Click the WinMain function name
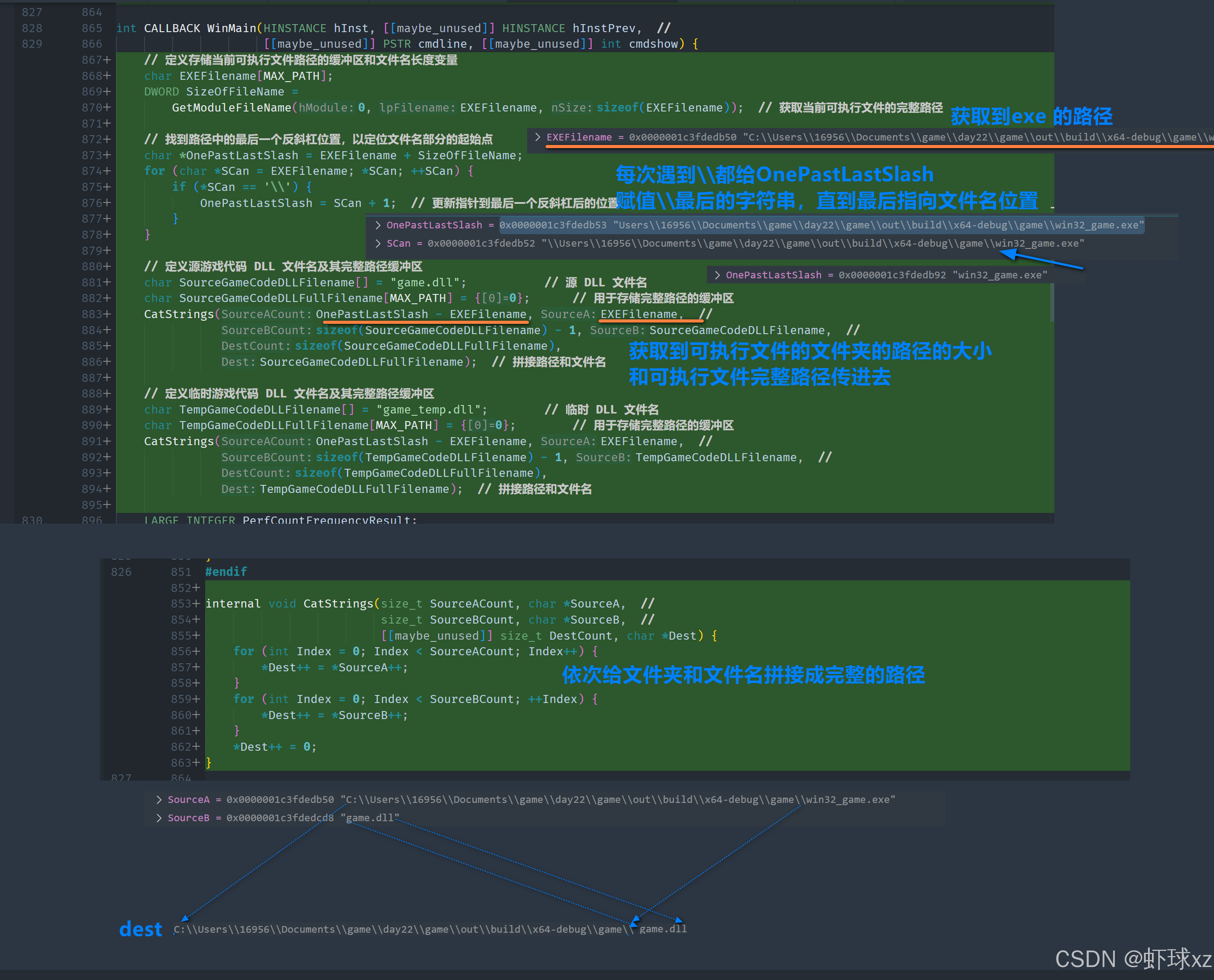The width and height of the screenshot is (1214, 980). pos(231,28)
